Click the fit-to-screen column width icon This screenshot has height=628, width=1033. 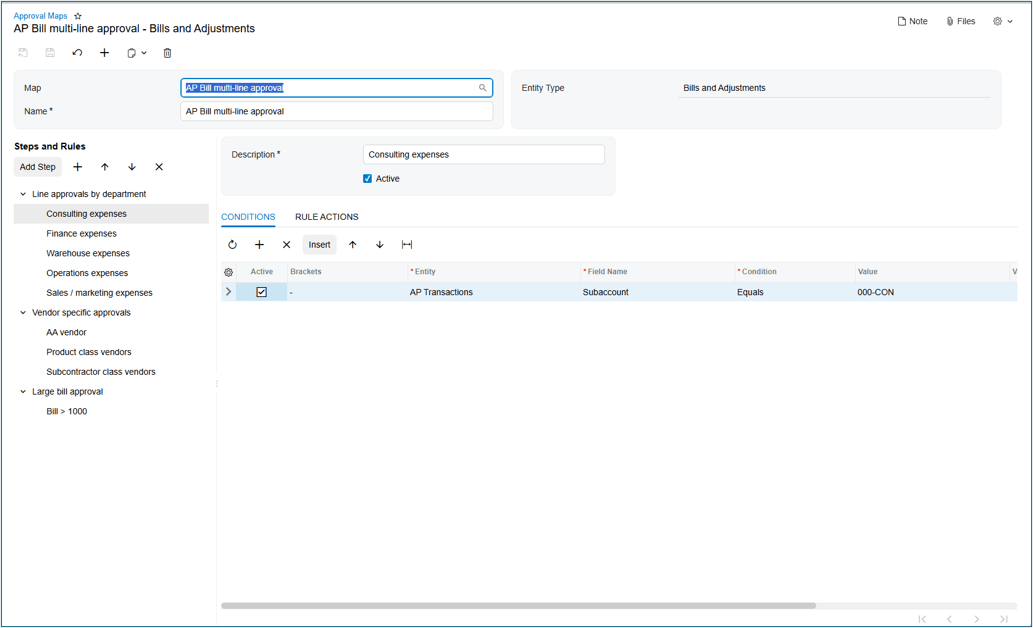(407, 244)
